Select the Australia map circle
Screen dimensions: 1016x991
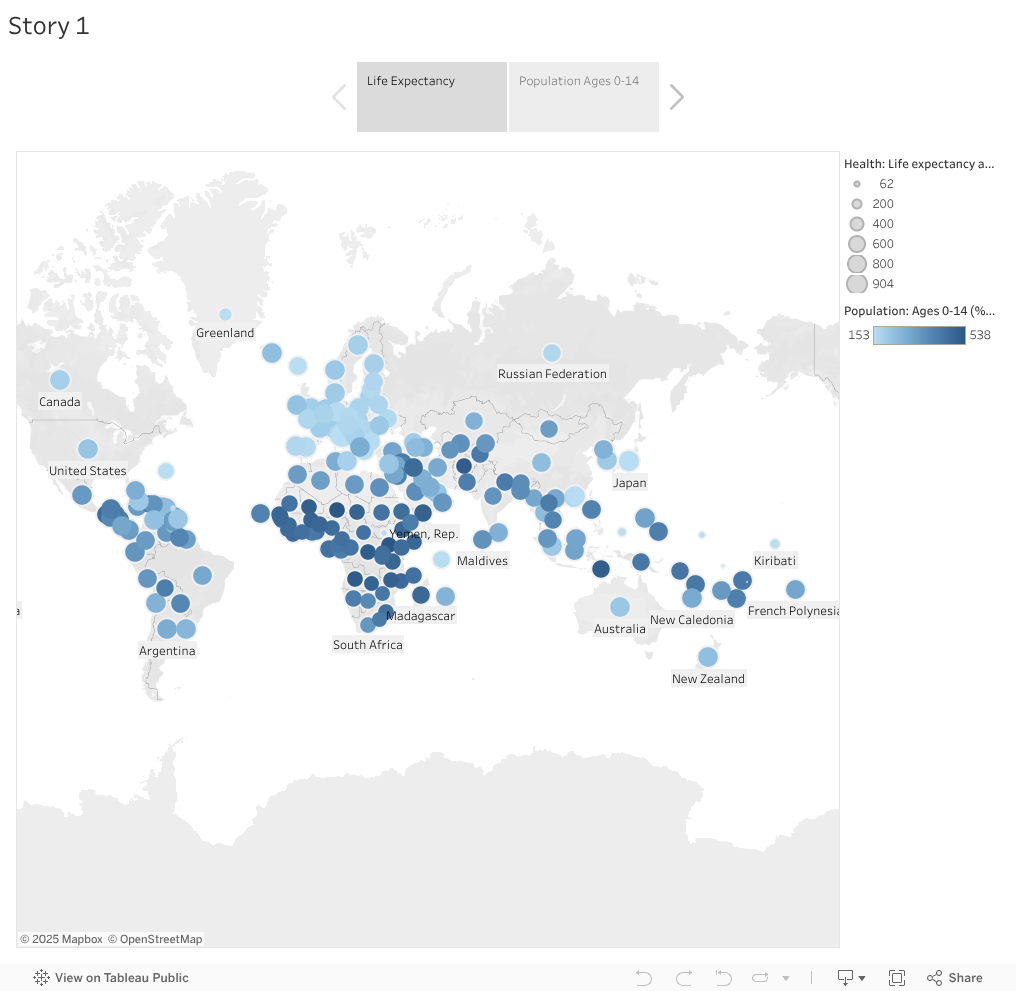(x=620, y=607)
